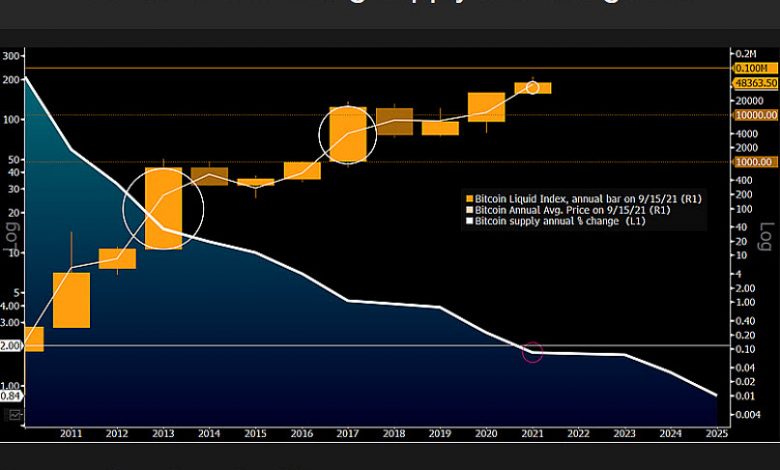Click the 2025 label on the time axis
Image resolution: width=780 pixels, height=470 pixels.
click(x=716, y=433)
